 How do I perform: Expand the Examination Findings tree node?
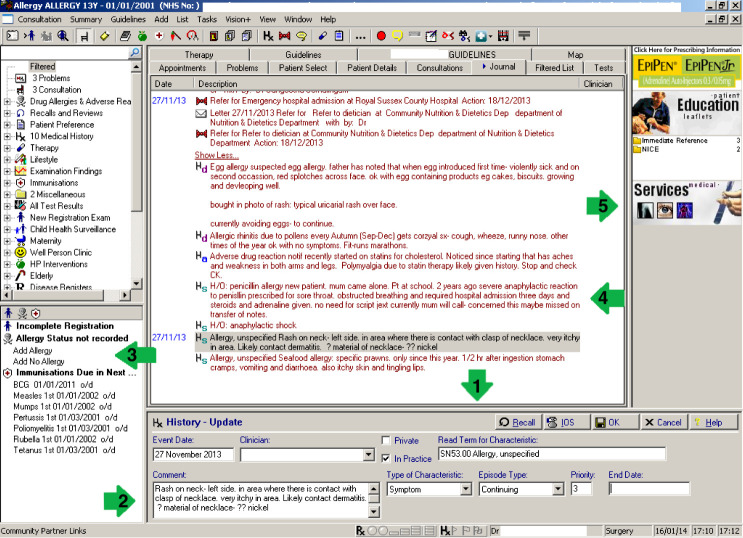tap(7, 171)
